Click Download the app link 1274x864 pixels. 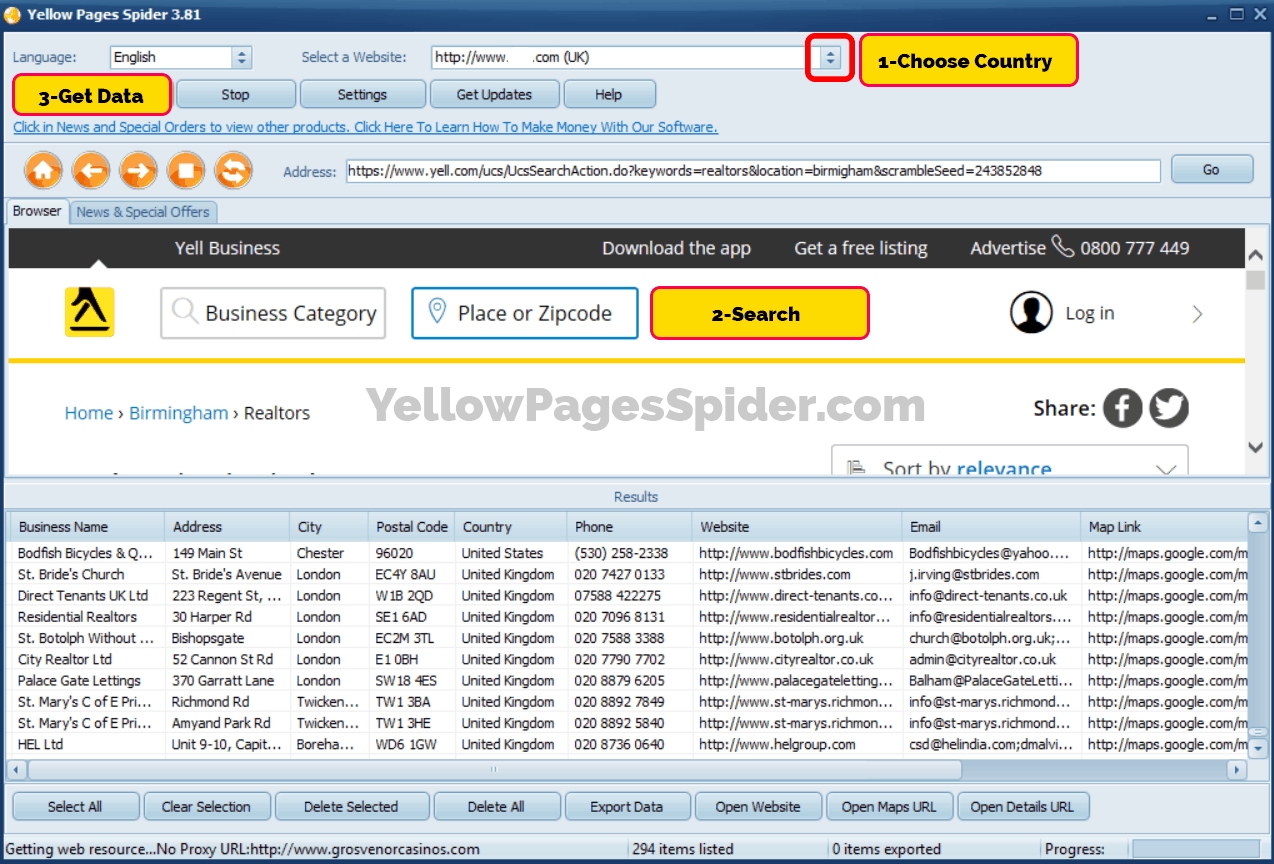click(676, 248)
